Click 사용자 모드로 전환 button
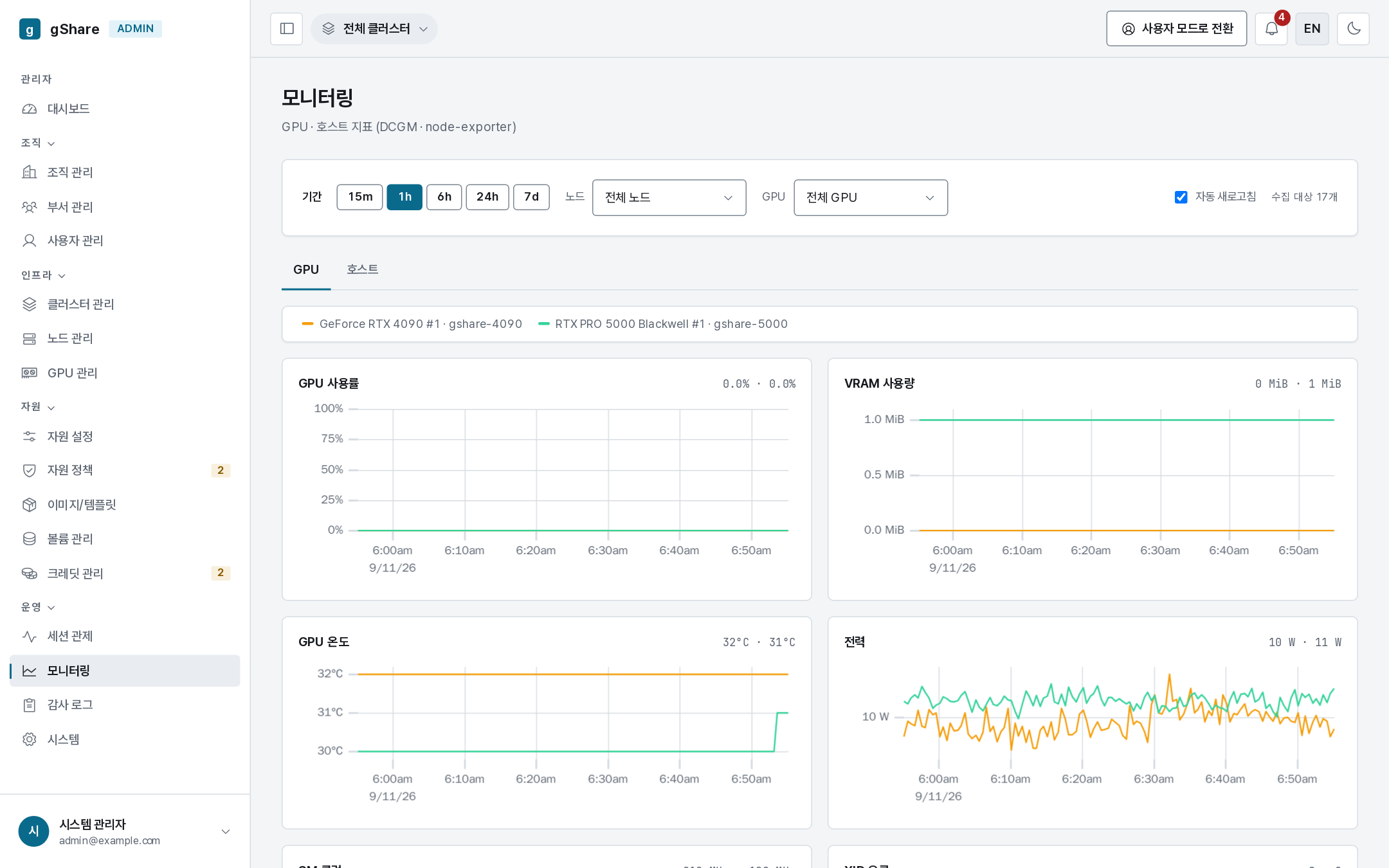Image resolution: width=1389 pixels, height=868 pixels. [x=1177, y=29]
